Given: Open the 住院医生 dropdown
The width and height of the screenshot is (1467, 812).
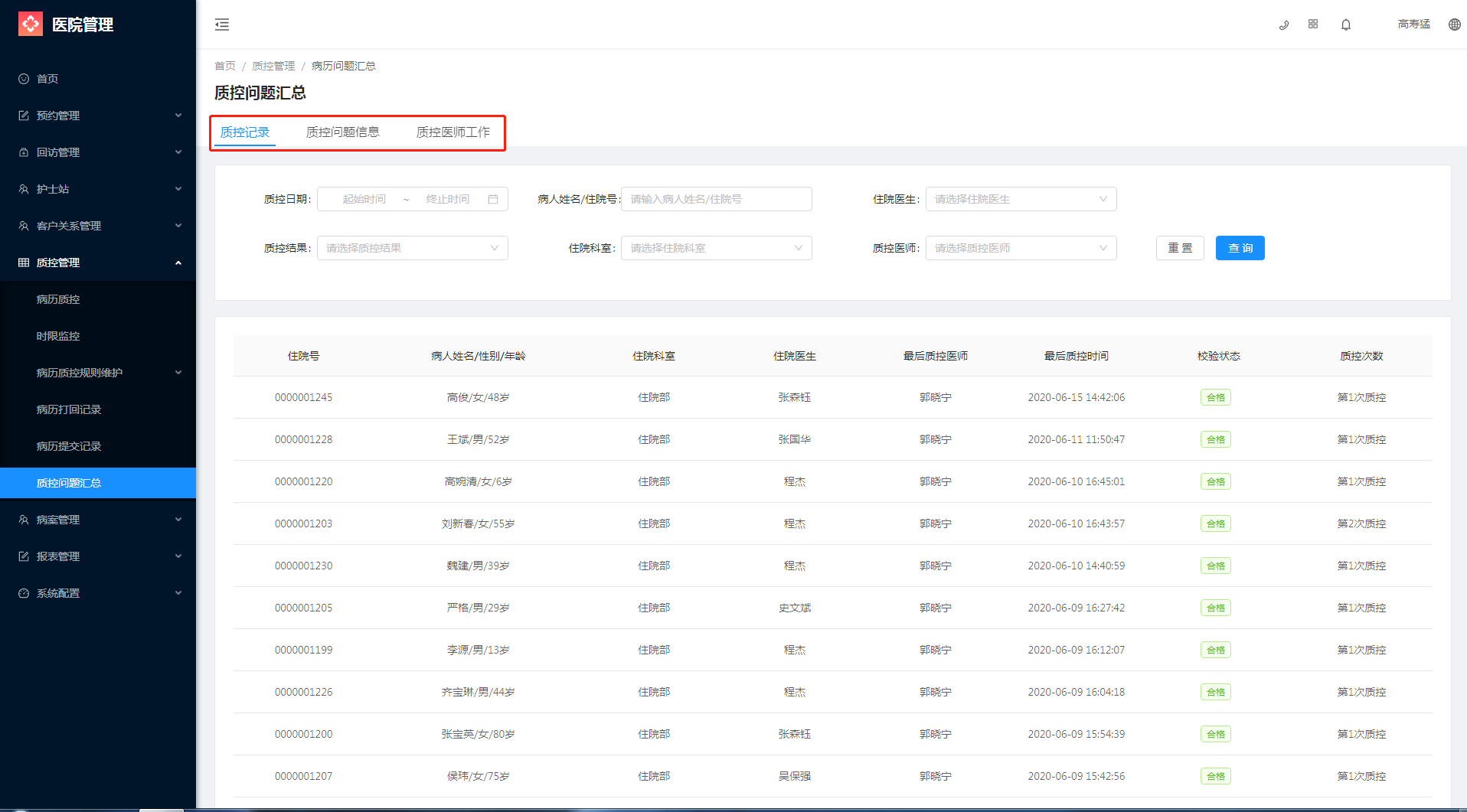Looking at the screenshot, I should (1021, 199).
